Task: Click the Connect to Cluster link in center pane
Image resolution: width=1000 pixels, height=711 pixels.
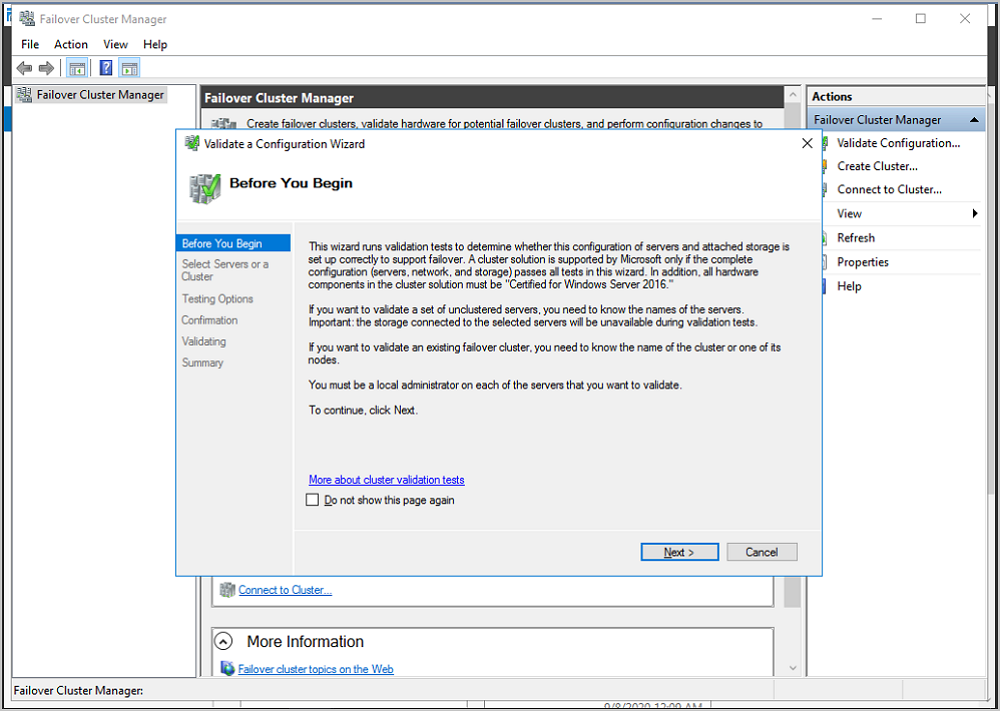Action: (285, 590)
